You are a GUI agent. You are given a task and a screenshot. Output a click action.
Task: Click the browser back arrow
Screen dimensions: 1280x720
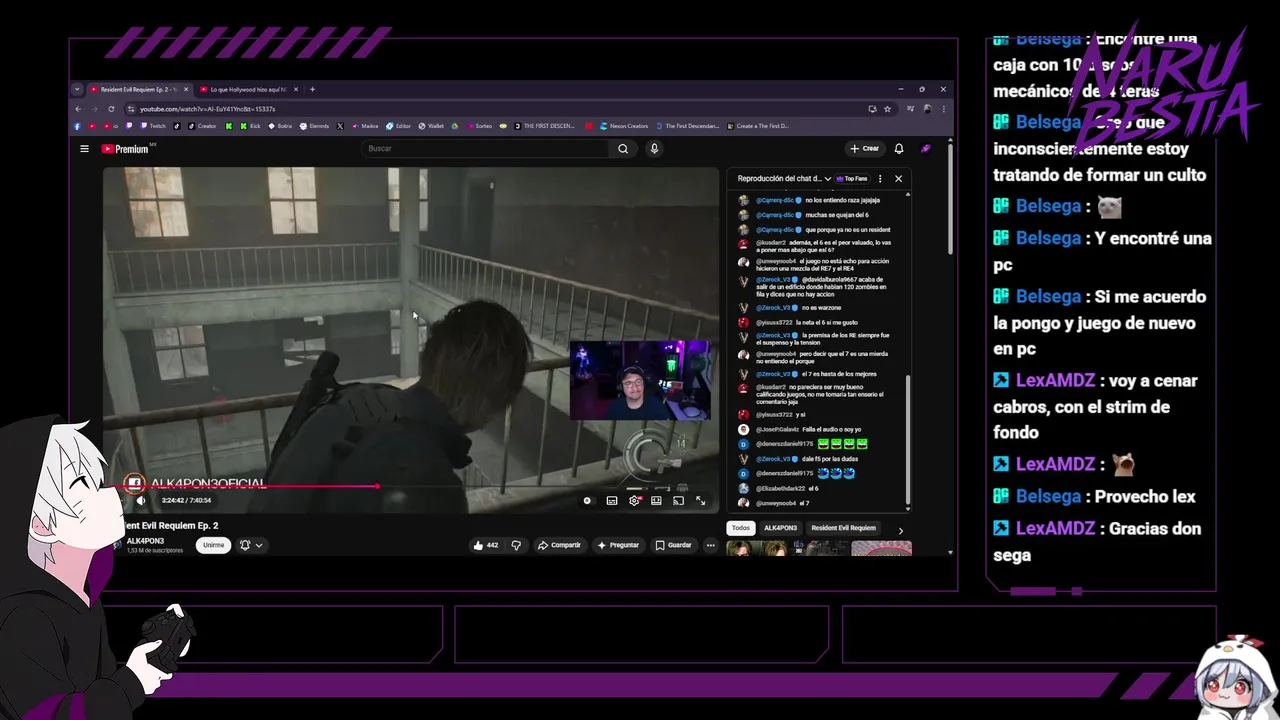click(x=78, y=109)
